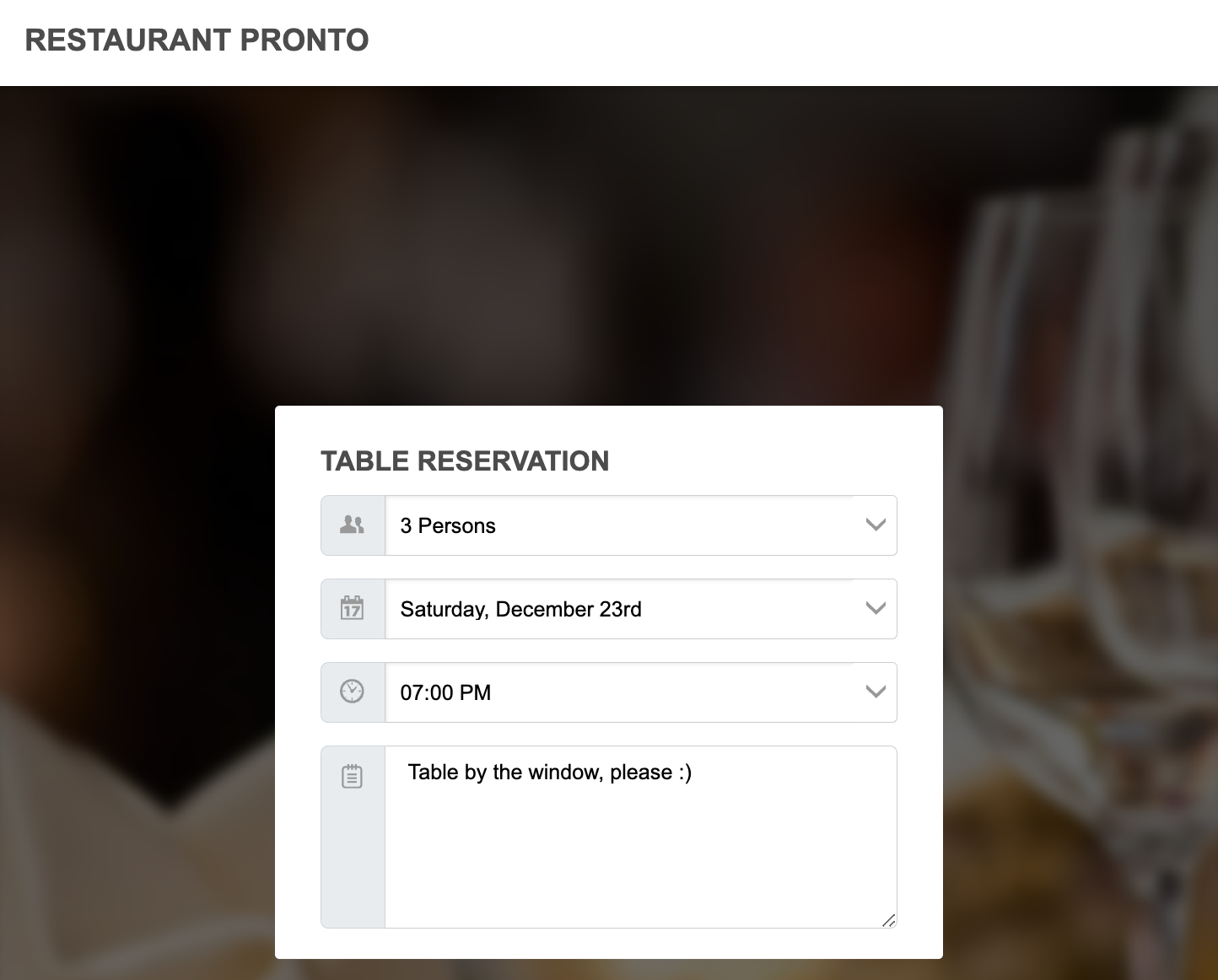This screenshot has width=1218, height=980.
Task: Select the text reading Table by the window
Action: (x=548, y=772)
